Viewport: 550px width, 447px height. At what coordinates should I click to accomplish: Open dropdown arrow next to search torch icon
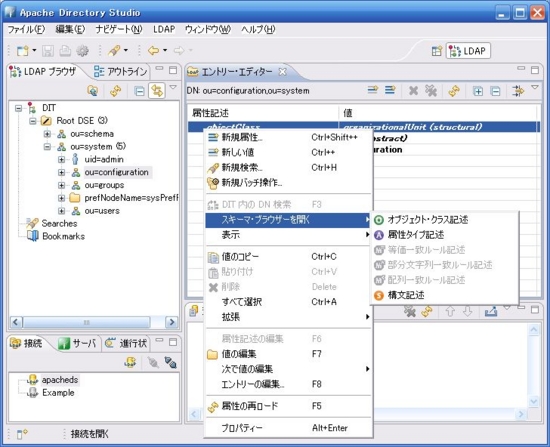coord(126,51)
